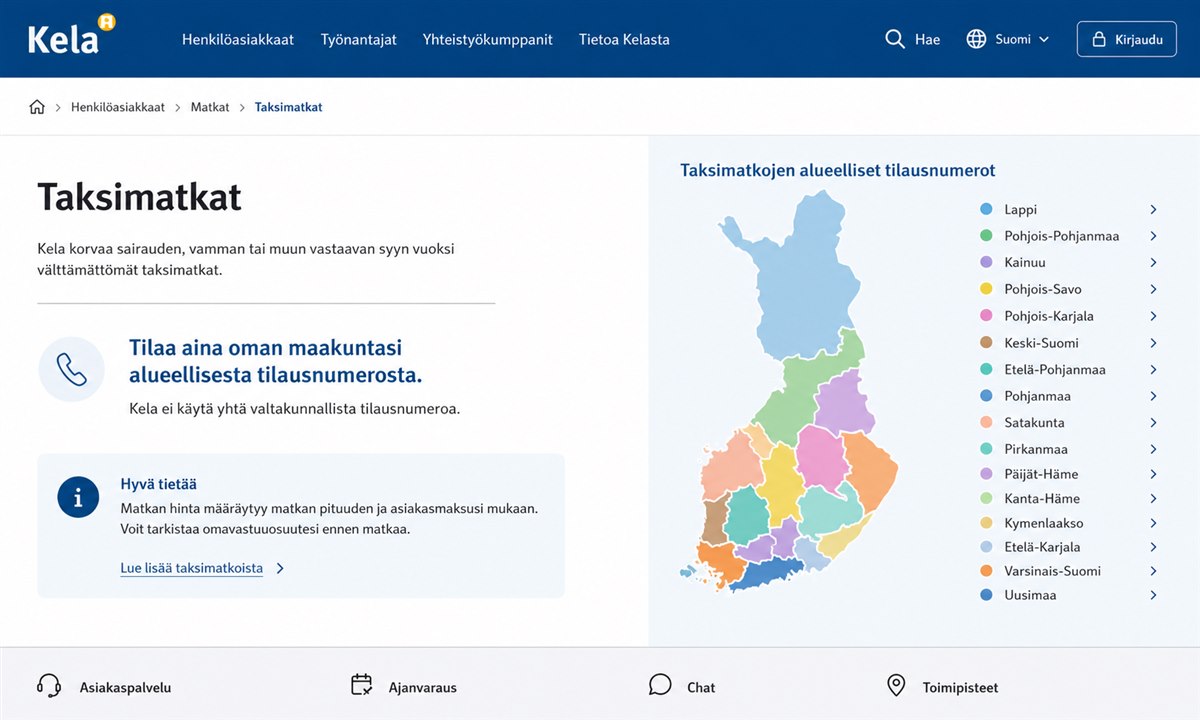Click the blue Lappi color dot

pos(986,210)
